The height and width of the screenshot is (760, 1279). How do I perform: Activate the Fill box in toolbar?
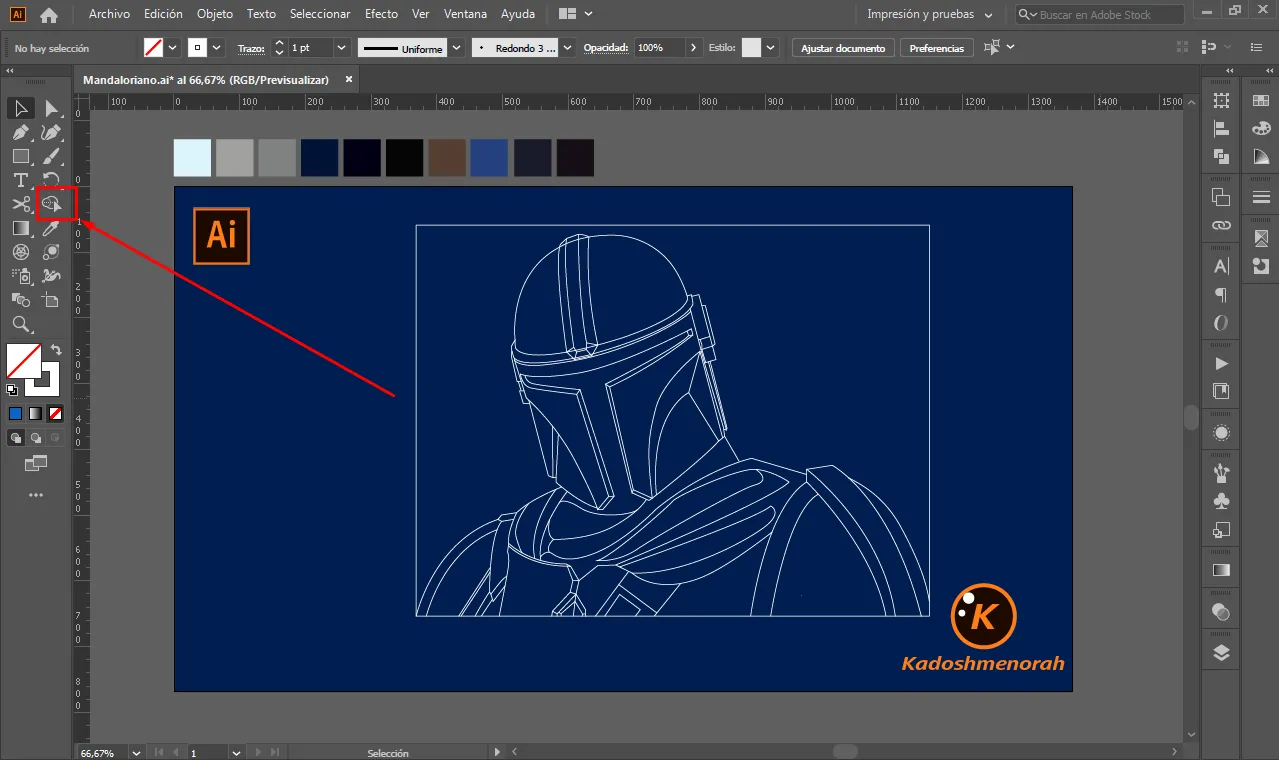point(24,361)
